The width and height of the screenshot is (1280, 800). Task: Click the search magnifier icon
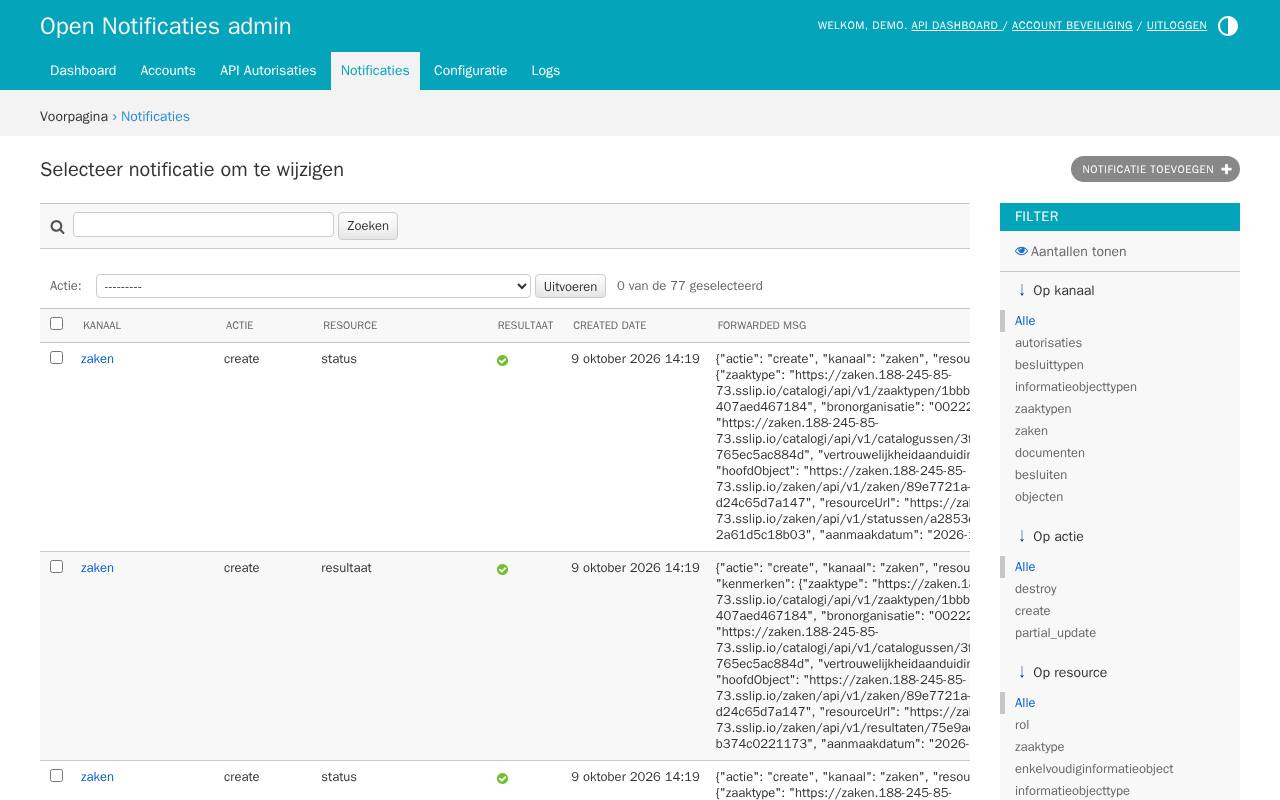(57, 227)
